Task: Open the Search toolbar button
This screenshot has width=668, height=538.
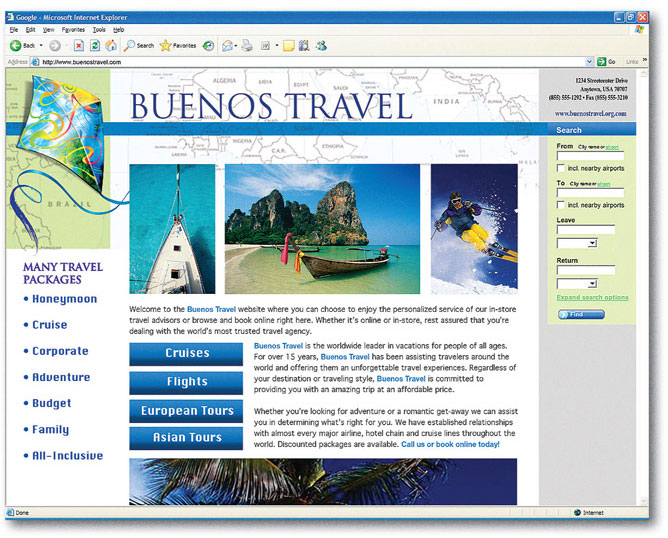Action: (x=139, y=46)
